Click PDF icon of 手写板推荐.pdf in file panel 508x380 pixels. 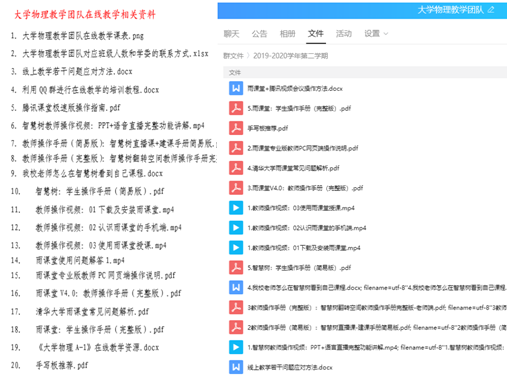point(236,128)
